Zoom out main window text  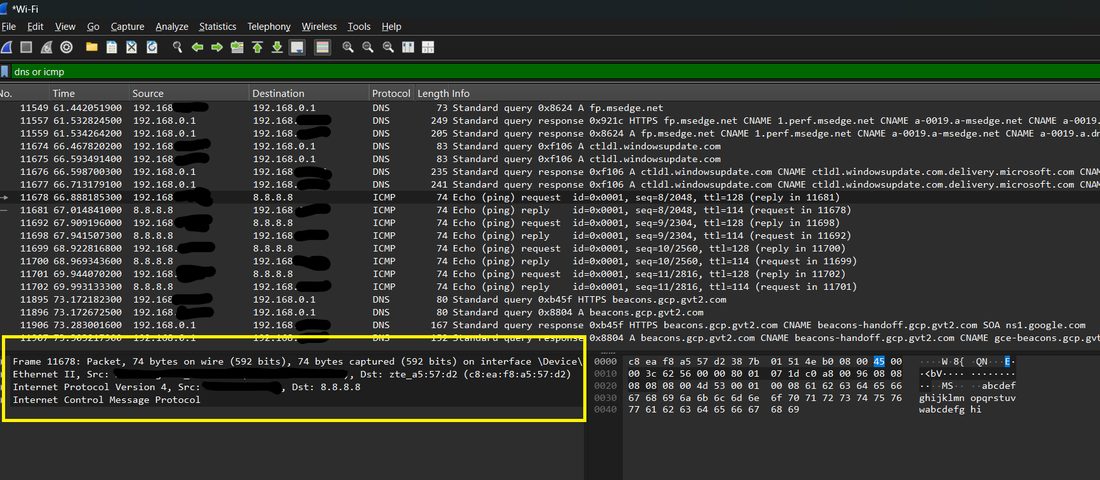(x=368, y=48)
